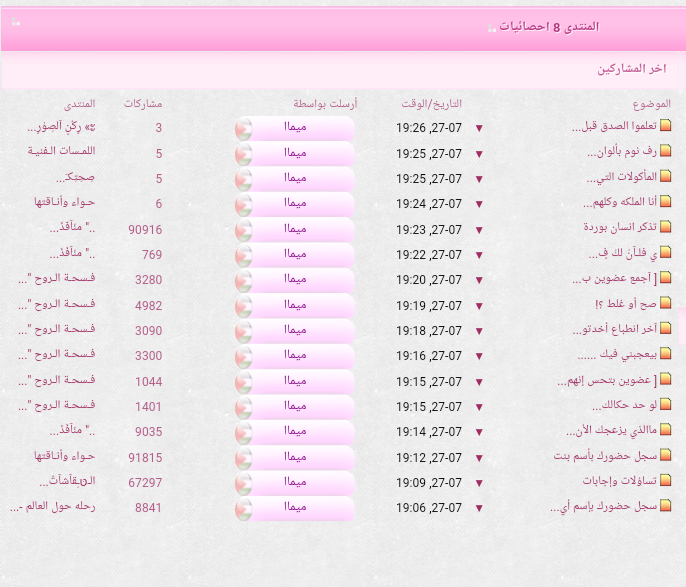Click the collapse icon in the pink header
Screen dimensions: 686x587
click(x=15, y=23)
